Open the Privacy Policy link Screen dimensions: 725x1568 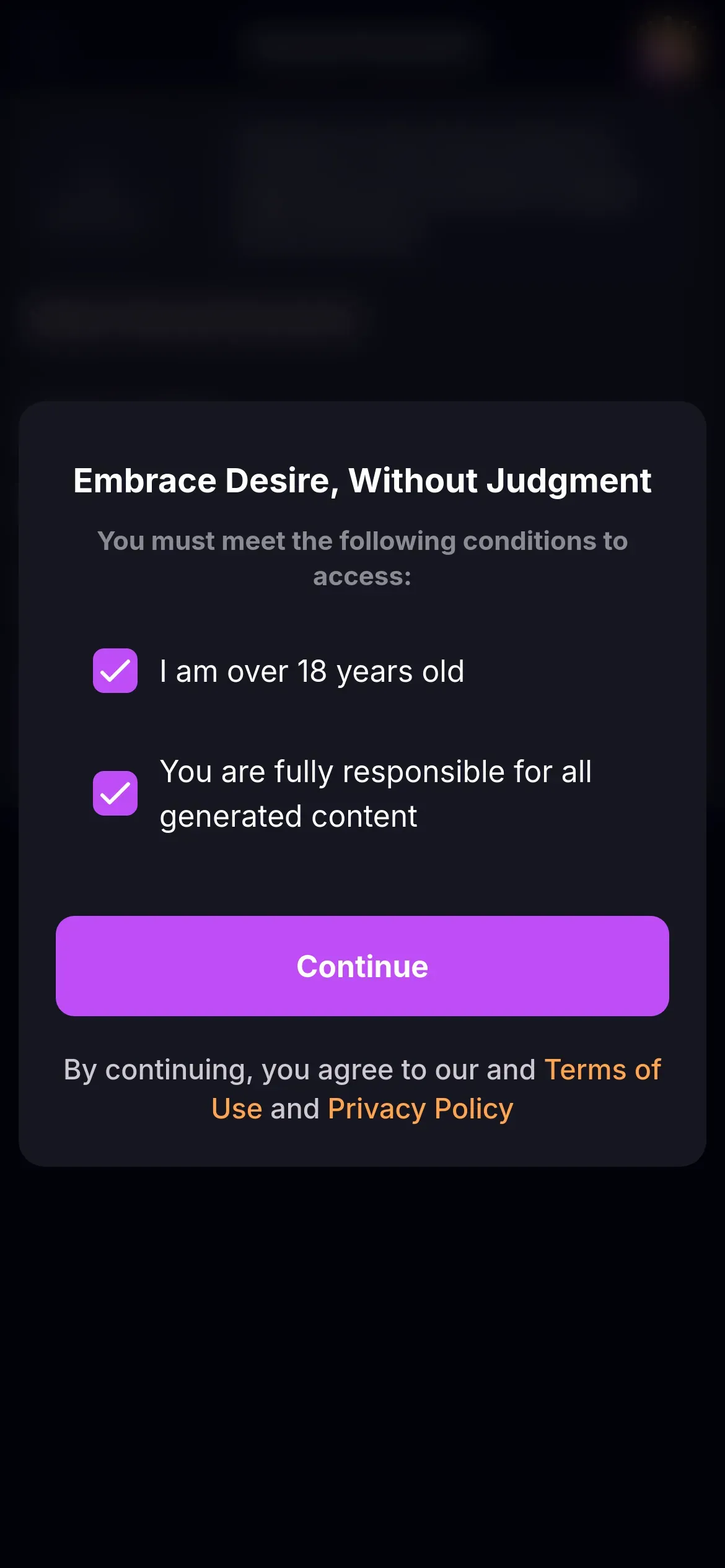421,1108
